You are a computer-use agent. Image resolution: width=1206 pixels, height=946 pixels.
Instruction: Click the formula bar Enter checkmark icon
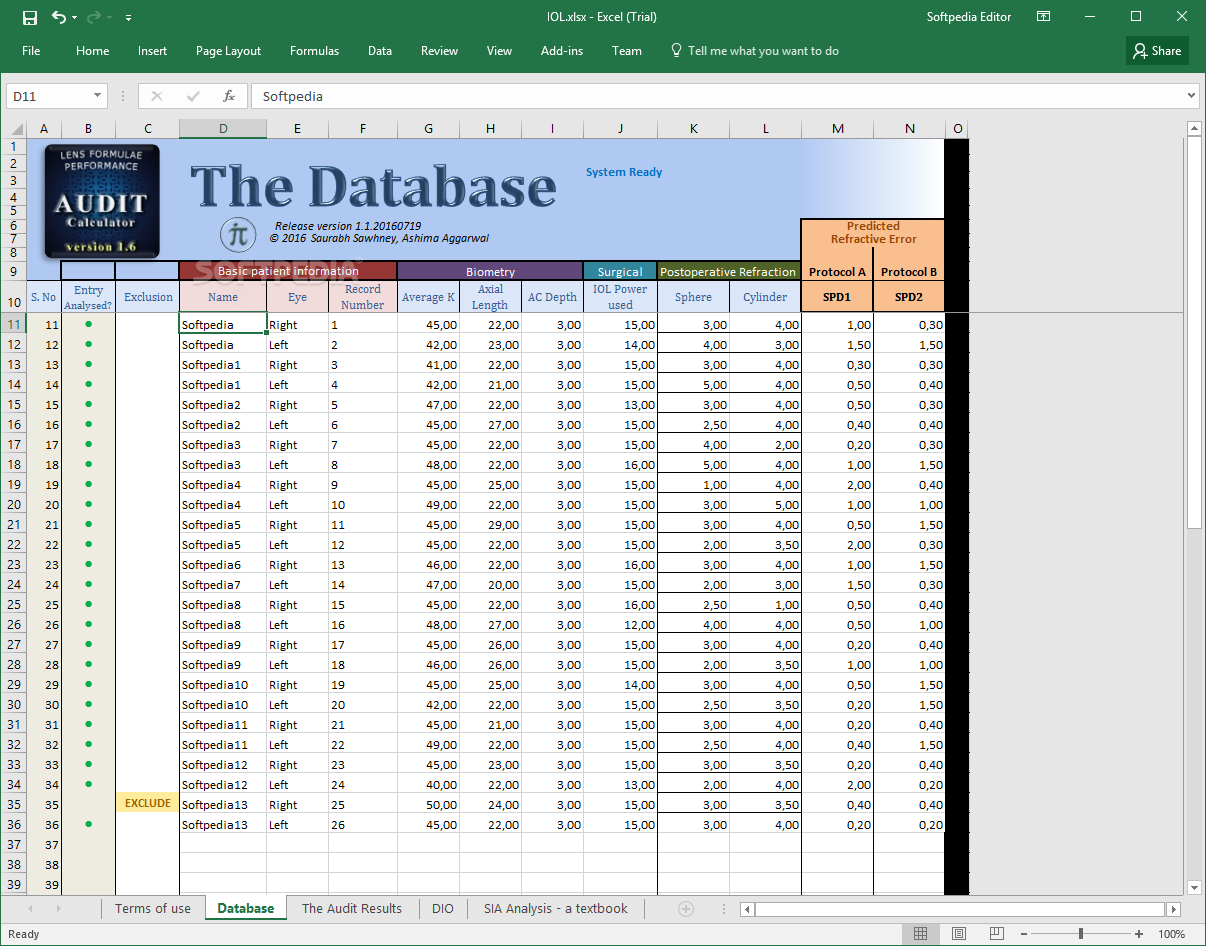pos(193,96)
